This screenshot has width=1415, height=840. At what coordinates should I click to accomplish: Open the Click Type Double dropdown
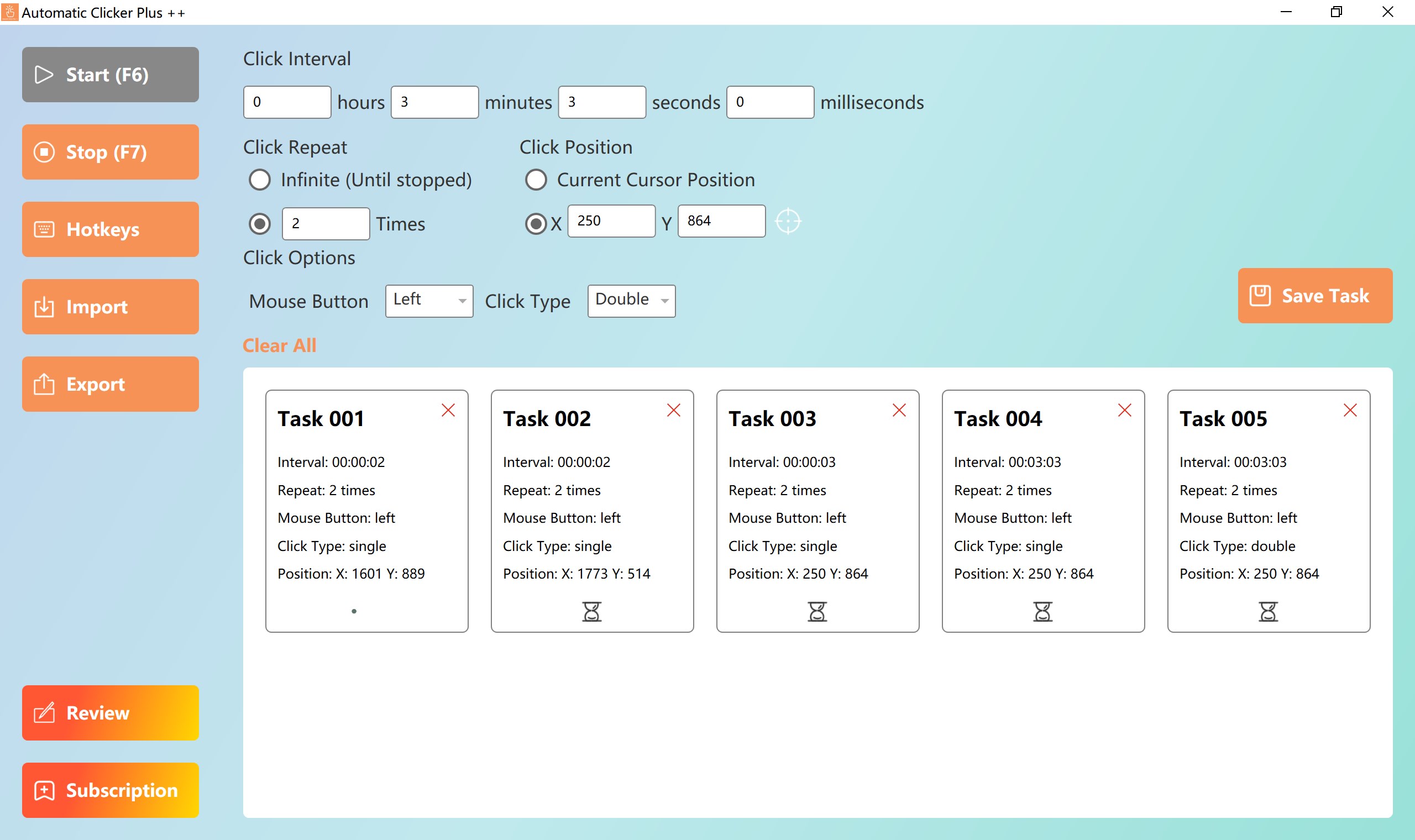click(x=631, y=301)
